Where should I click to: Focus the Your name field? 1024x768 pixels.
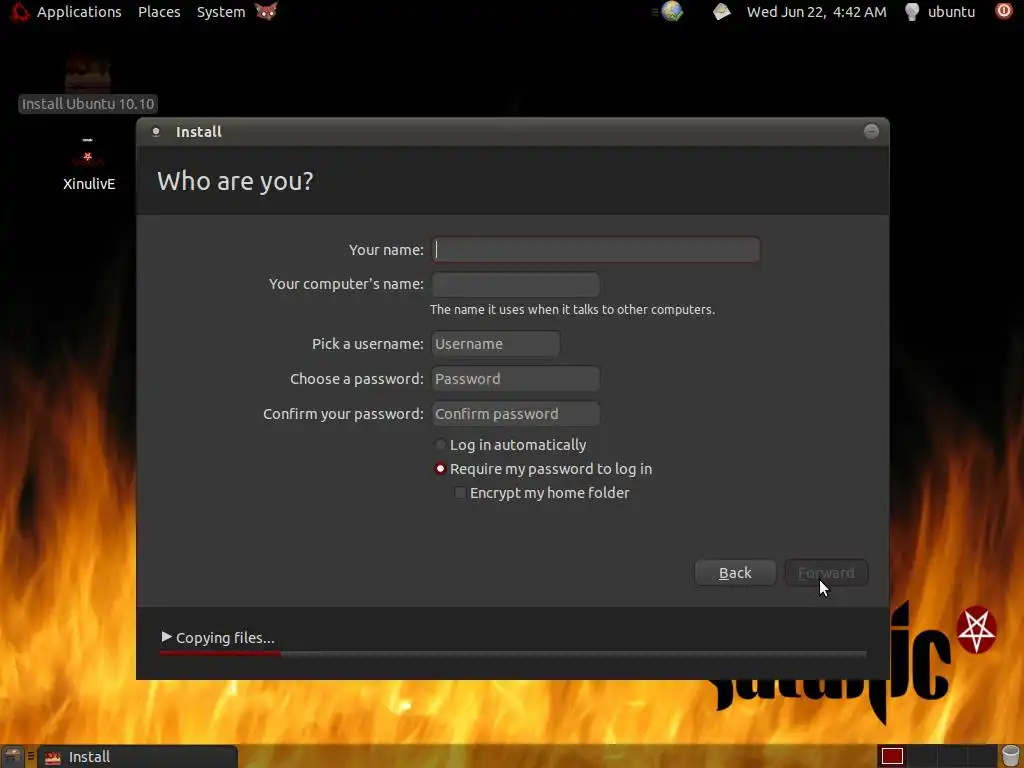point(596,249)
